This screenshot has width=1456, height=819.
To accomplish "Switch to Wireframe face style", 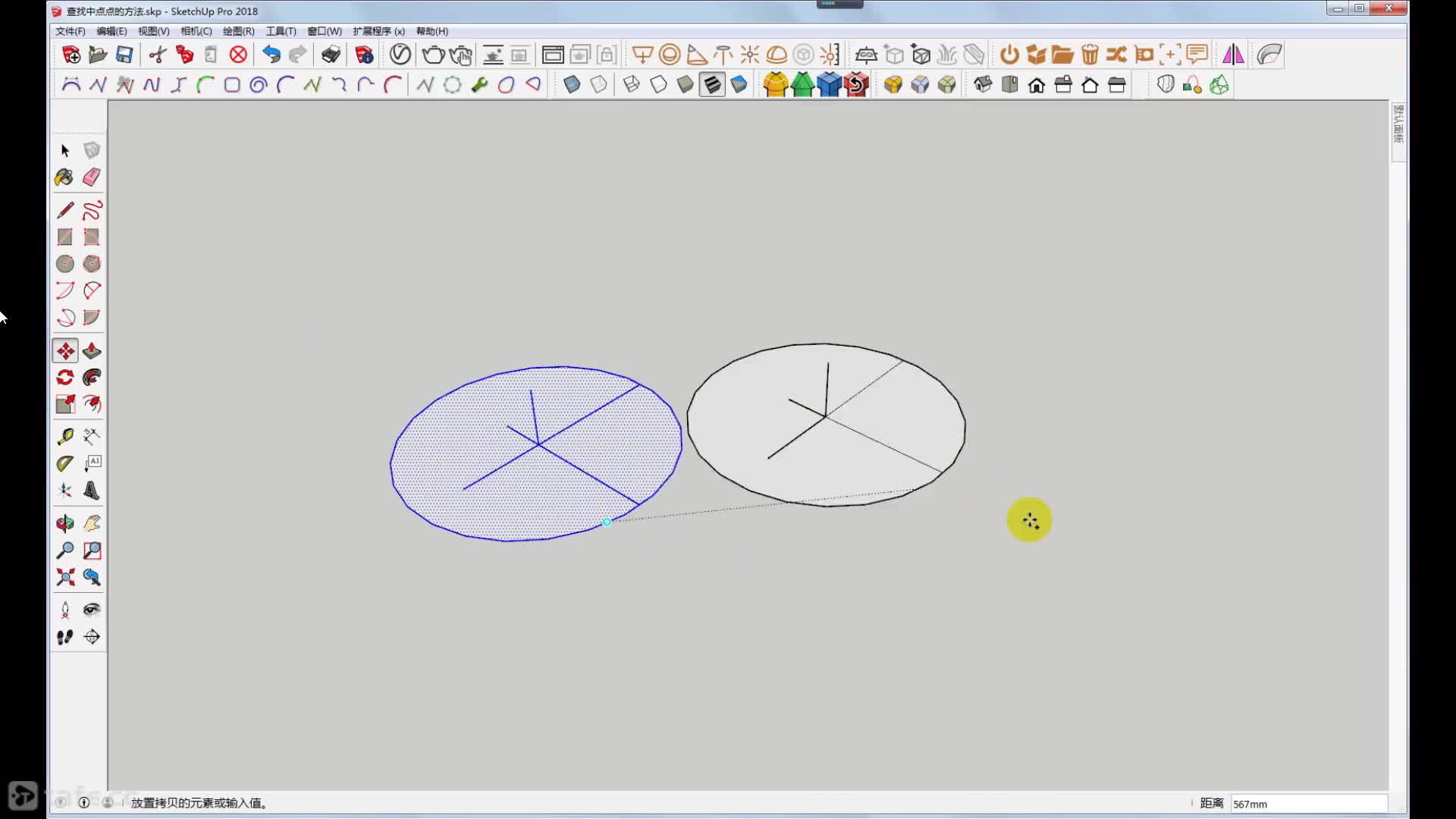I will (x=632, y=85).
